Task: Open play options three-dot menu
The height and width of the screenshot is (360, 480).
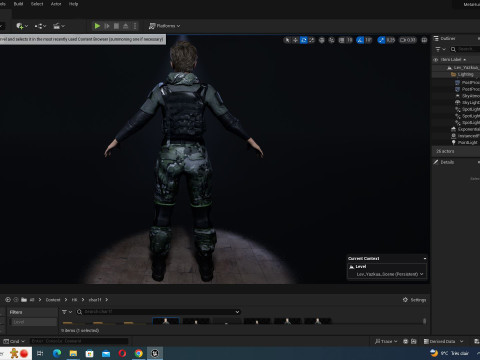Action: (x=135, y=26)
